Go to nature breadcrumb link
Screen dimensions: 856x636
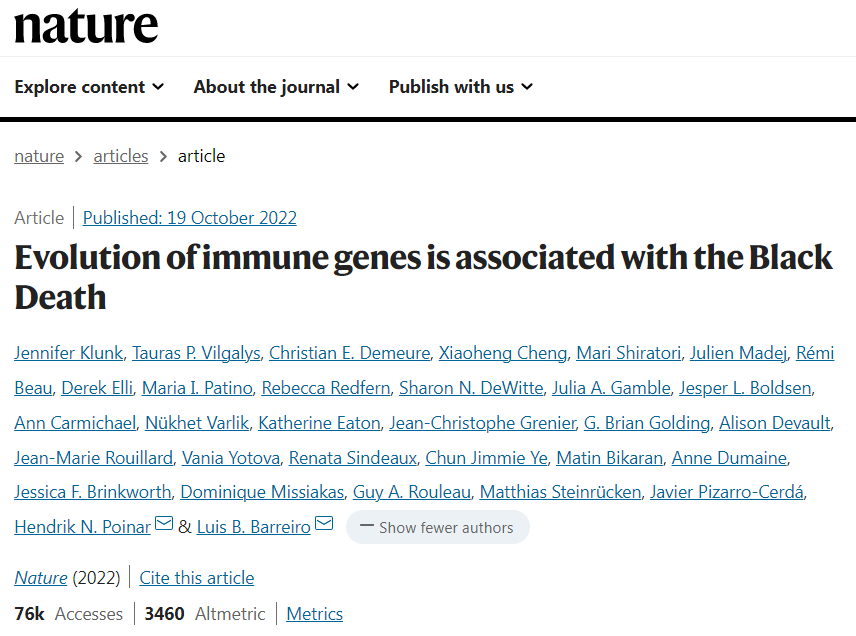(x=39, y=156)
